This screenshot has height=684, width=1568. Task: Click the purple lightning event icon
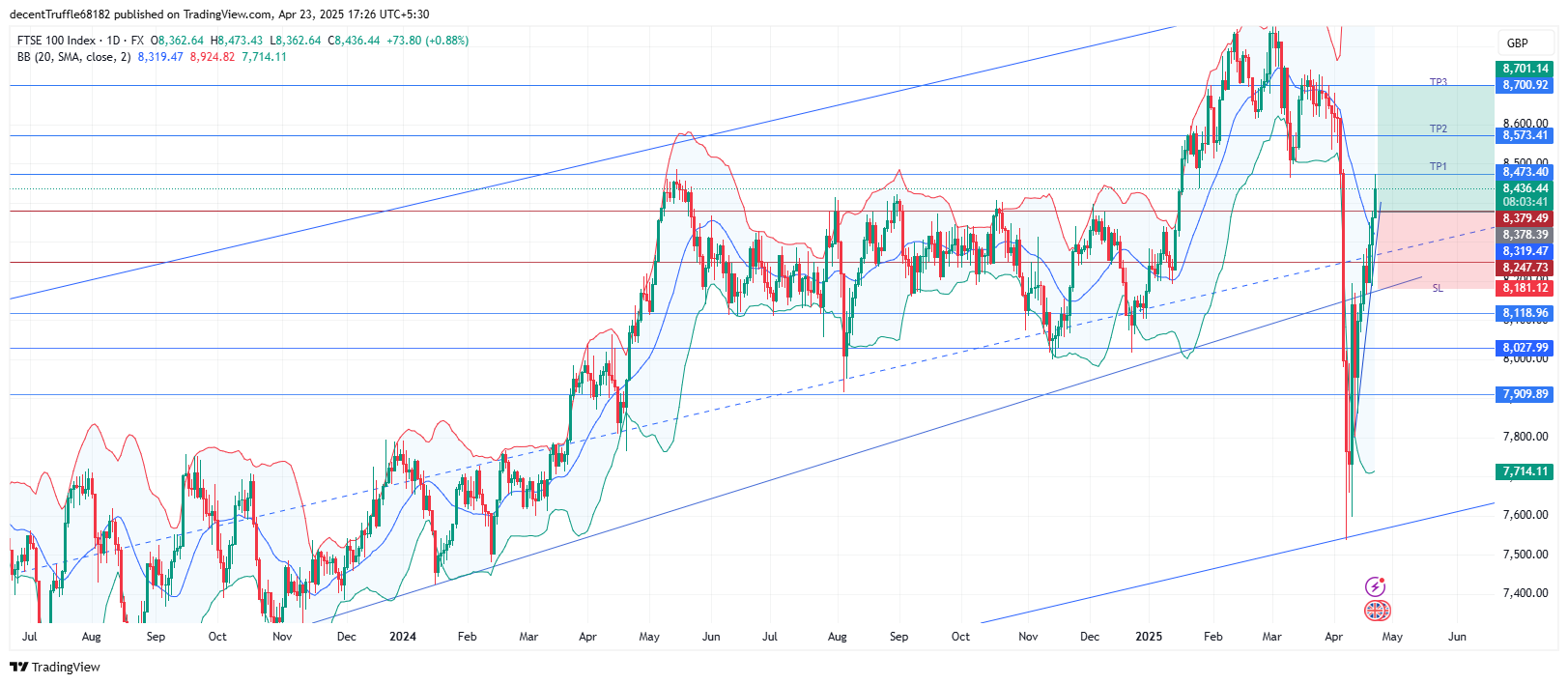1375,586
